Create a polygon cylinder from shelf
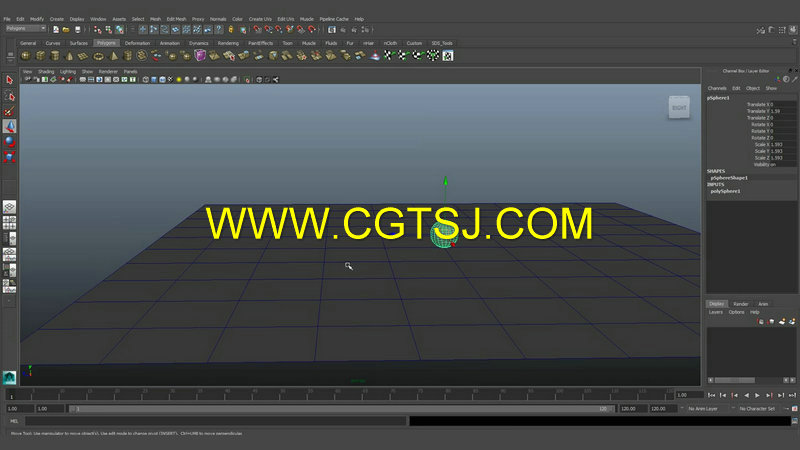The image size is (800, 450). (x=55, y=56)
